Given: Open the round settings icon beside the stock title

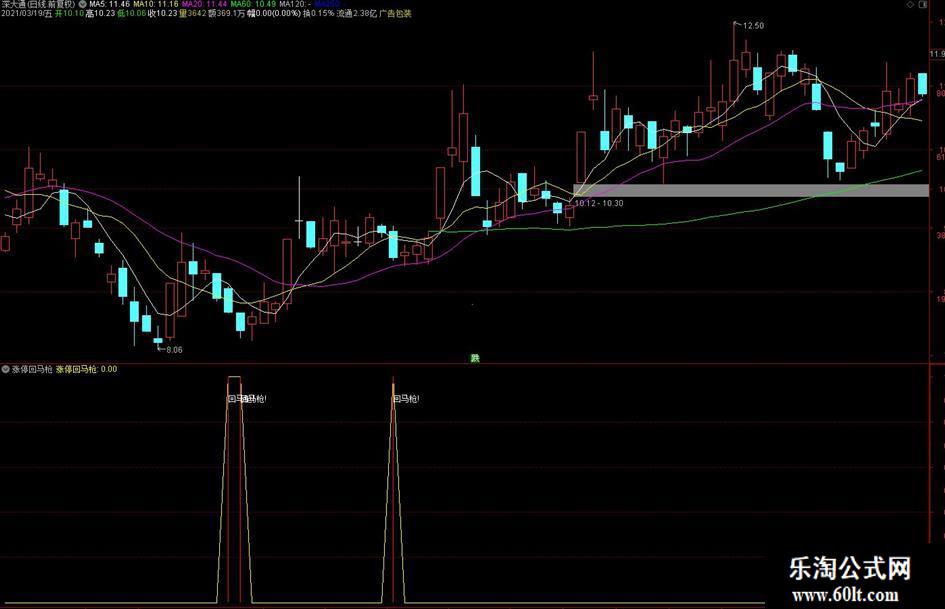Looking at the screenshot, I should click(x=83, y=4).
